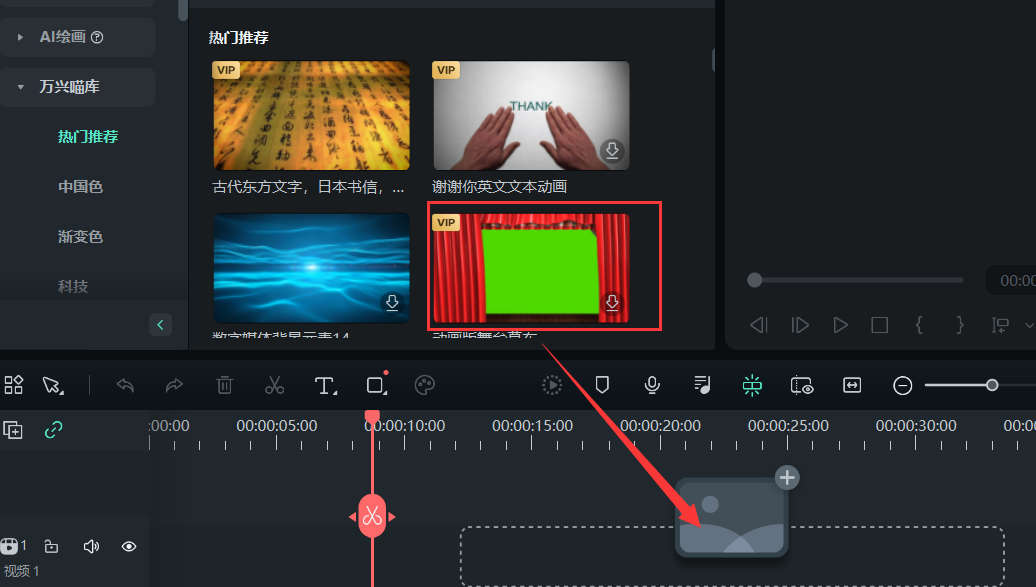Select the Text tool in the toolbar
Viewport: 1036px width, 587px height.
(x=326, y=385)
